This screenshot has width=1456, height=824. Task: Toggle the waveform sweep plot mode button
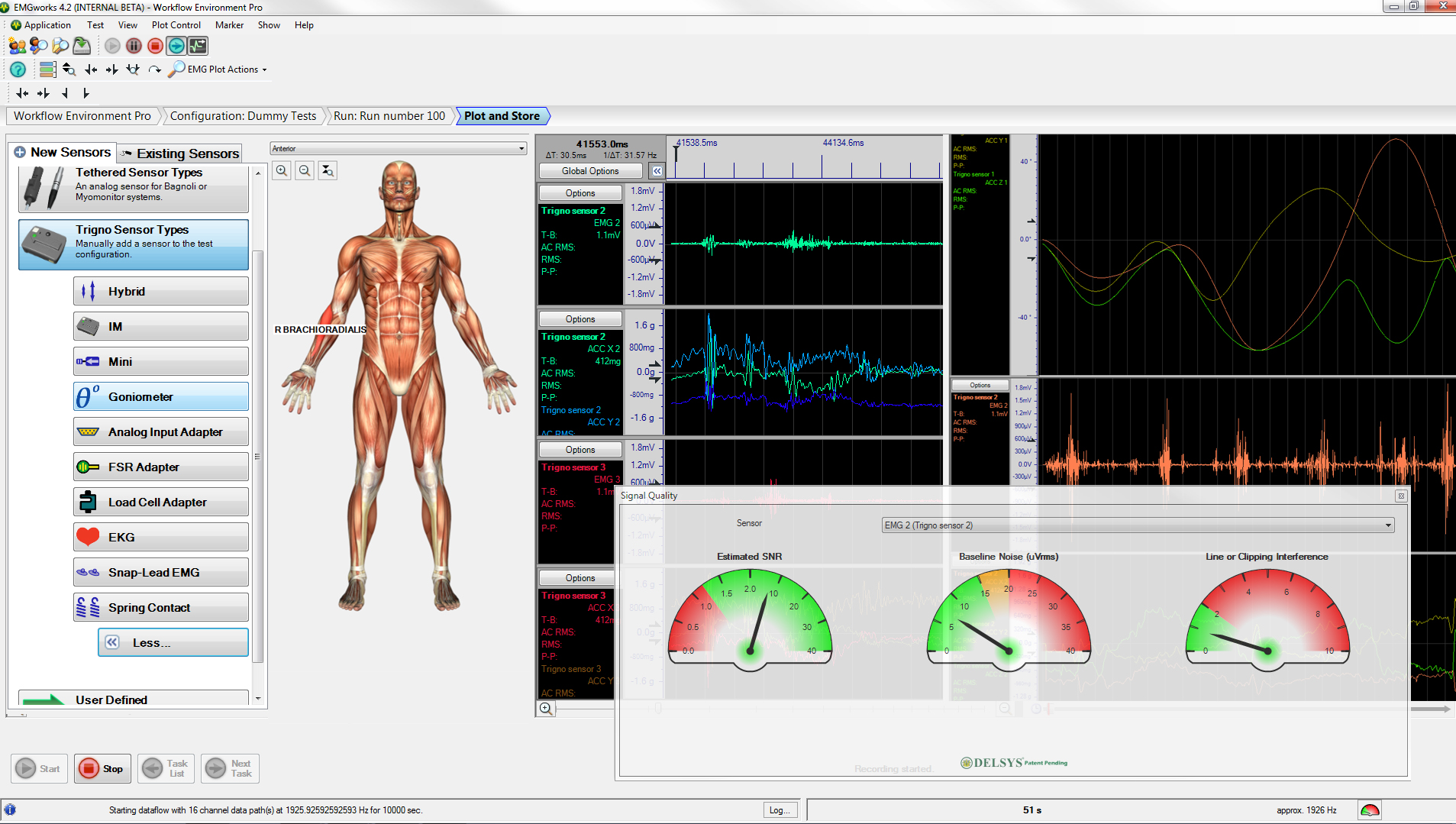coord(198,46)
